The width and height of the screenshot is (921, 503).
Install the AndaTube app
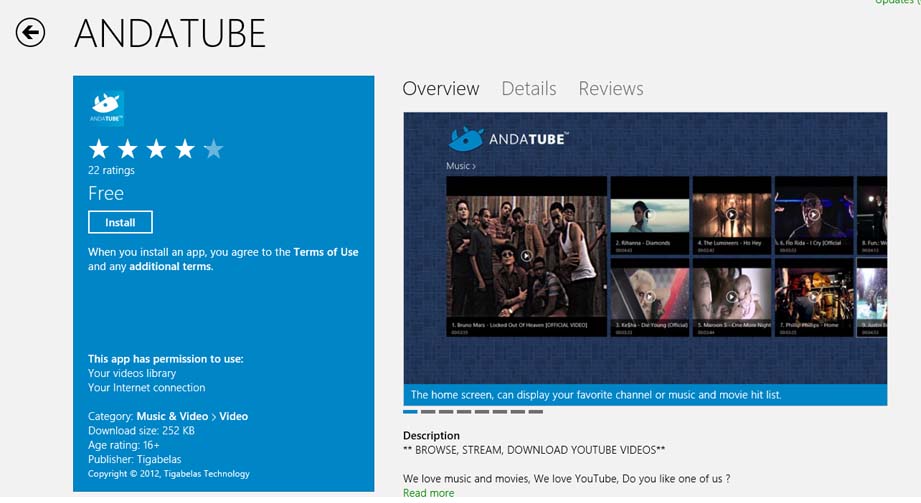coord(120,223)
